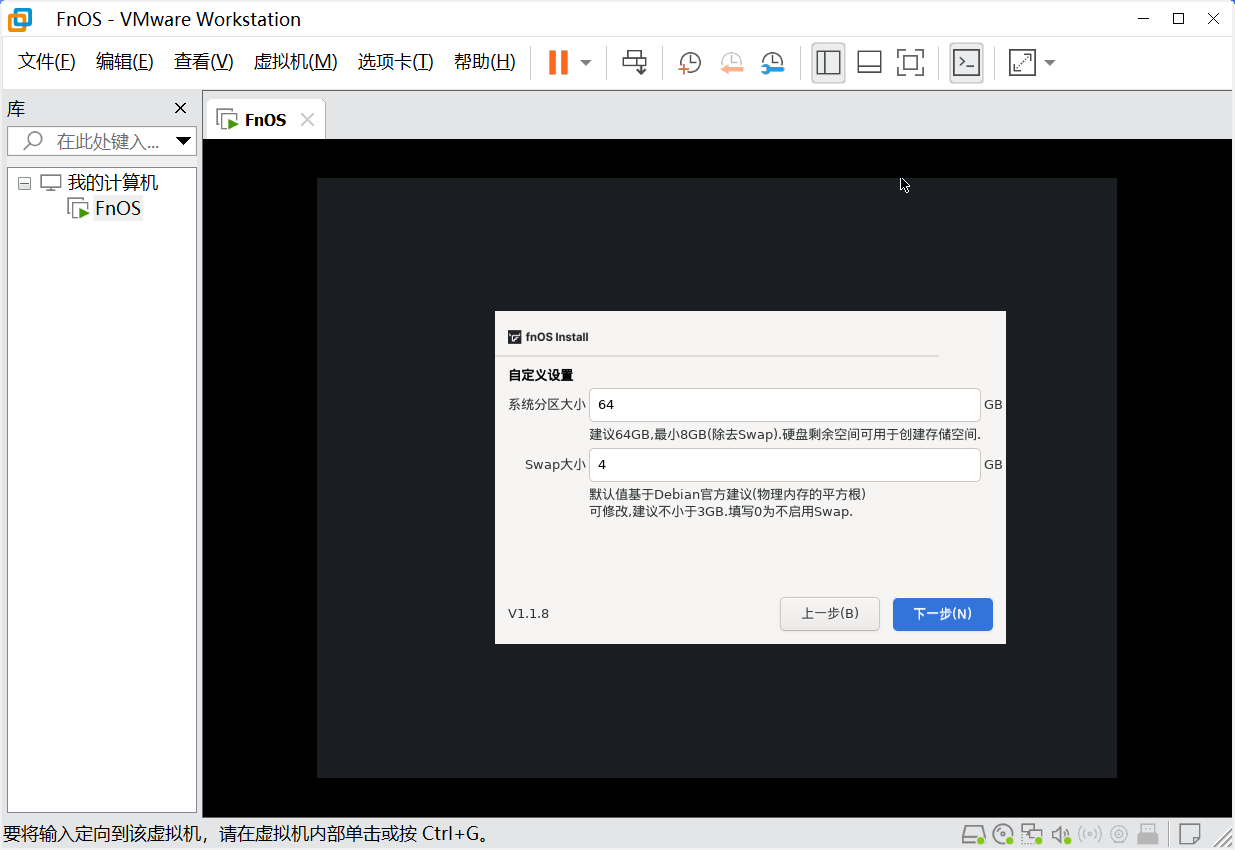Click the Swap大小 input field
1235x850 pixels.
tap(784, 465)
